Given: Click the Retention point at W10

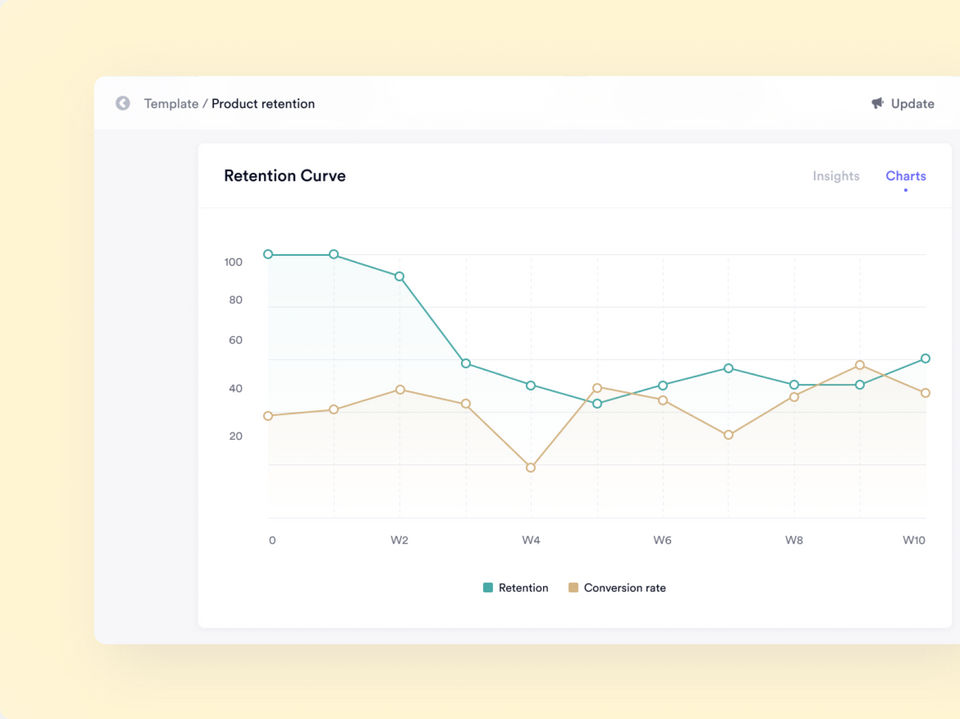Looking at the screenshot, I should (x=925, y=358).
